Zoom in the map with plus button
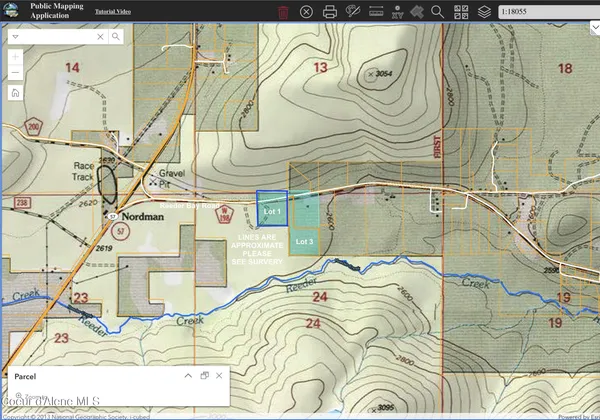This screenshot has width=600, height=420. [x=16, y=56]
